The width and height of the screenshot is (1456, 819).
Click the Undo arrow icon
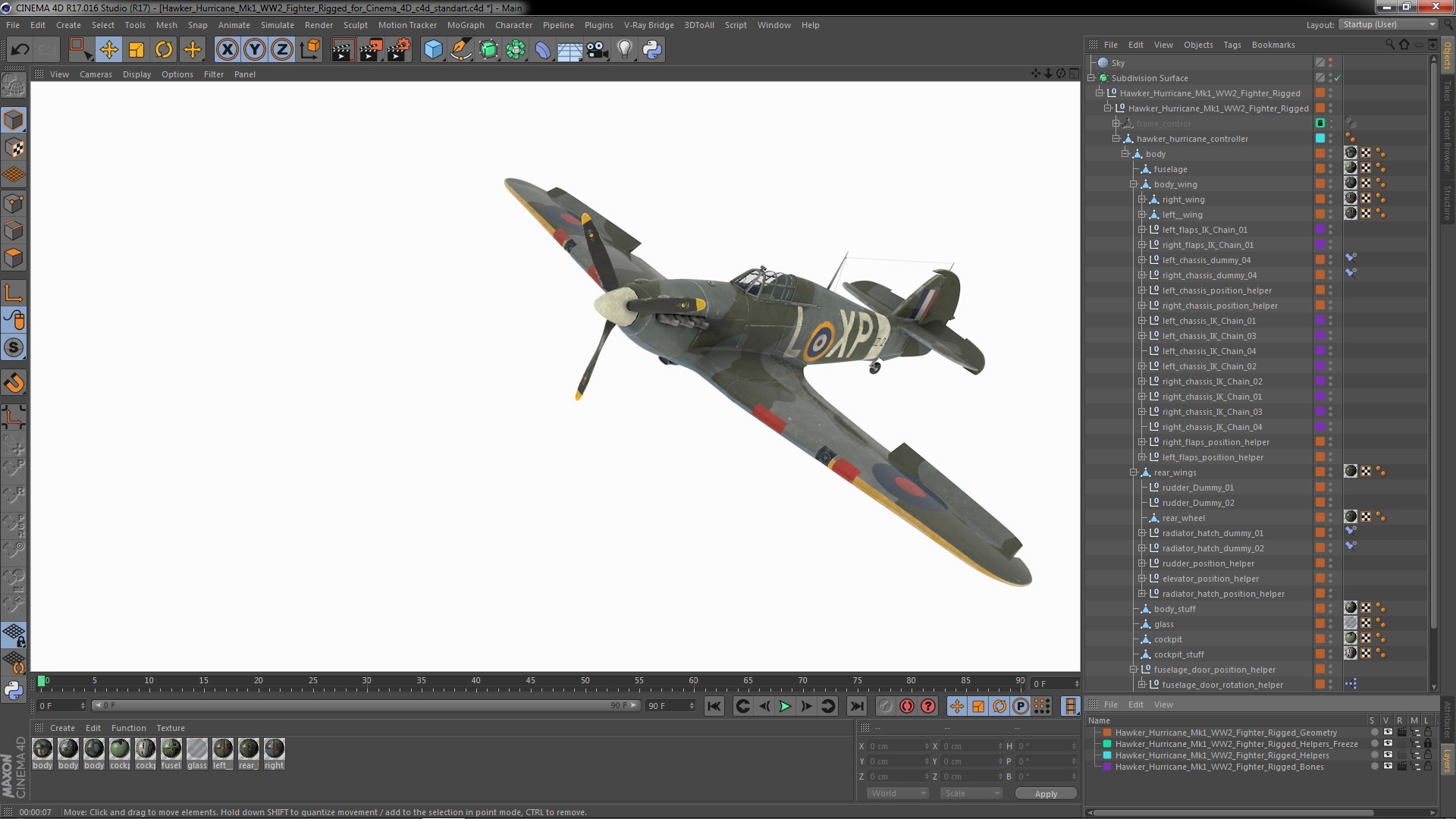coord(20,50)
